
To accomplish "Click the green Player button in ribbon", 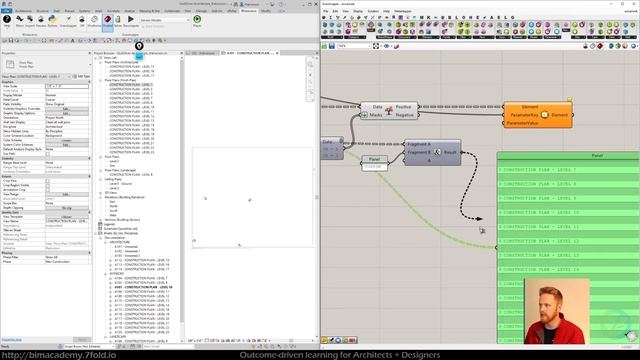I will (x=197, y=19).
